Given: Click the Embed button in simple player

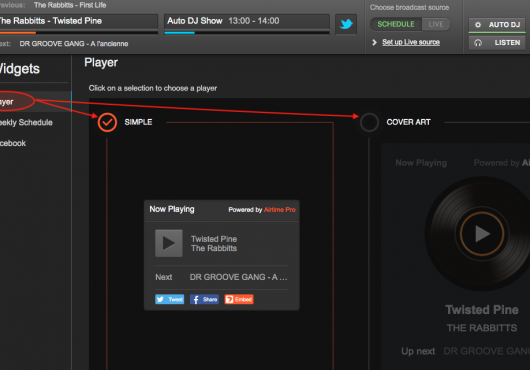Looking at the screenshot, I should 239,299.
